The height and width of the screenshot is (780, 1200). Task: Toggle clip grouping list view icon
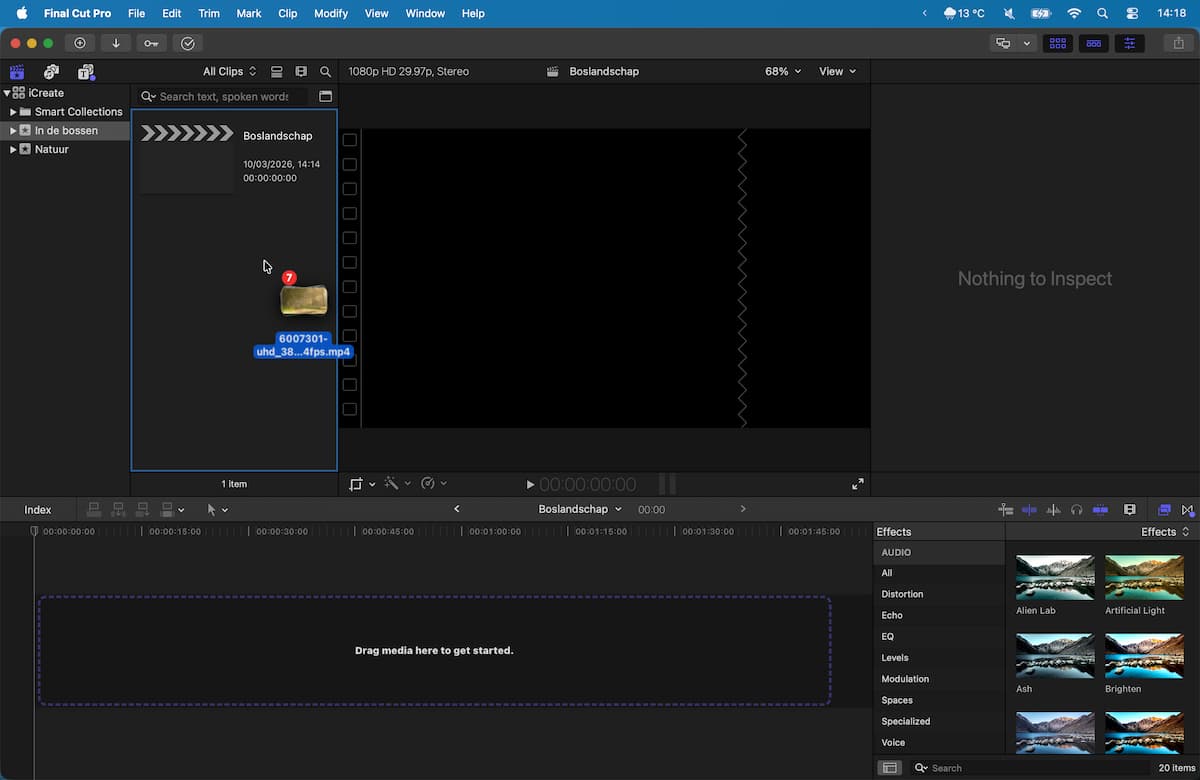277,72
